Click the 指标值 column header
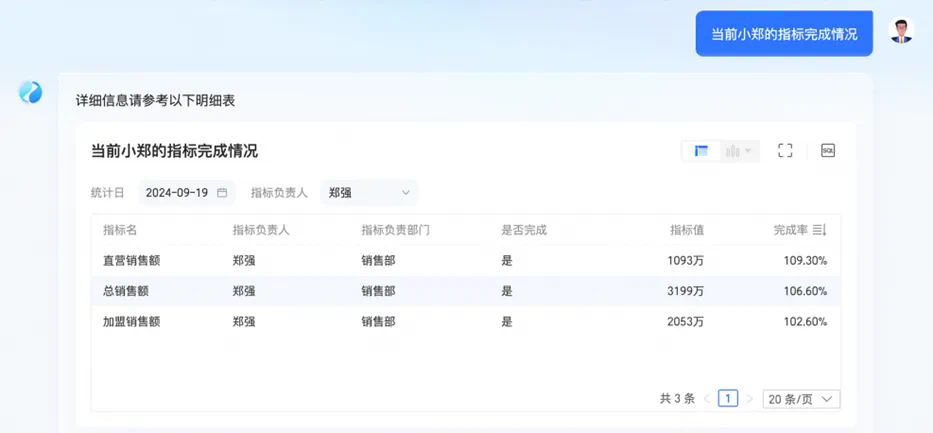The image size is (933, 433). click(686, 230)
